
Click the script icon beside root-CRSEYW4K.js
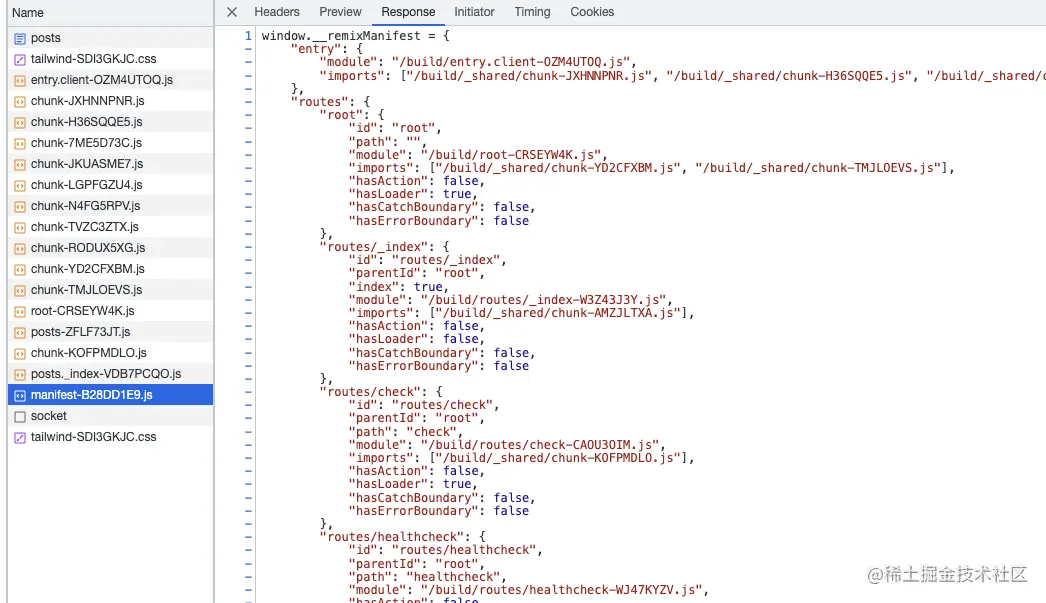[x=20, y=312]
